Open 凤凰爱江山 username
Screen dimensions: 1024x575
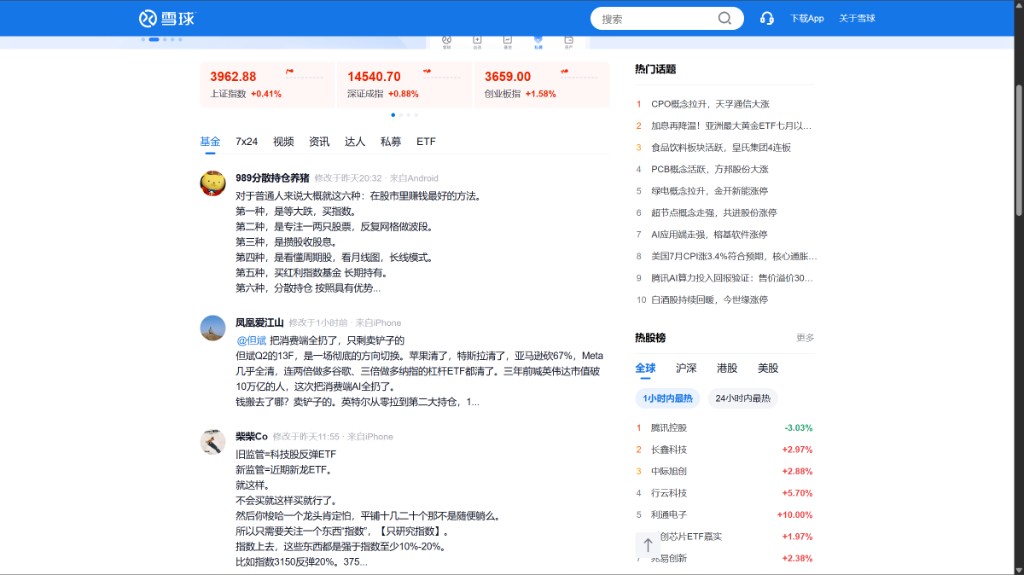pyautogui.click(x=259, y=323)
